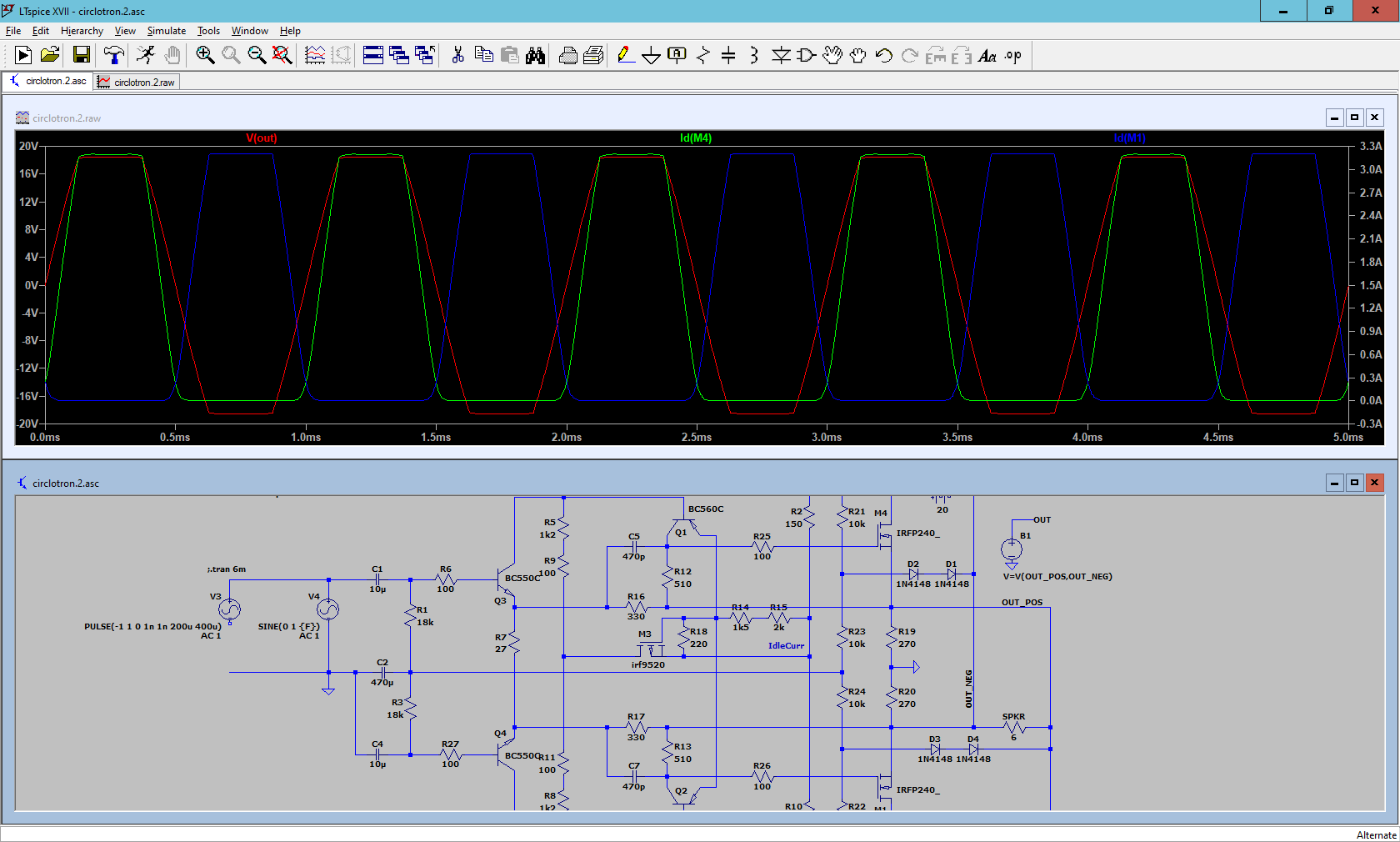This screenshot has width=1400, height=842.
Task: Click the BC560C transistor label
Action: [706, 509]
